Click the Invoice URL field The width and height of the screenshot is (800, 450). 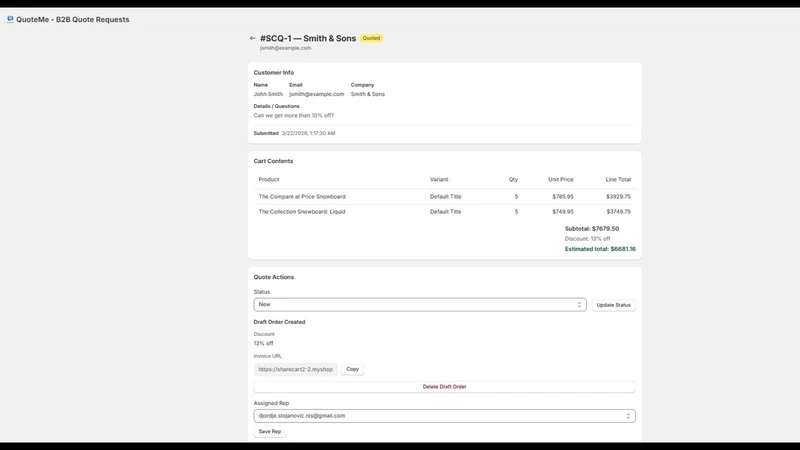(x=295, y=369)
